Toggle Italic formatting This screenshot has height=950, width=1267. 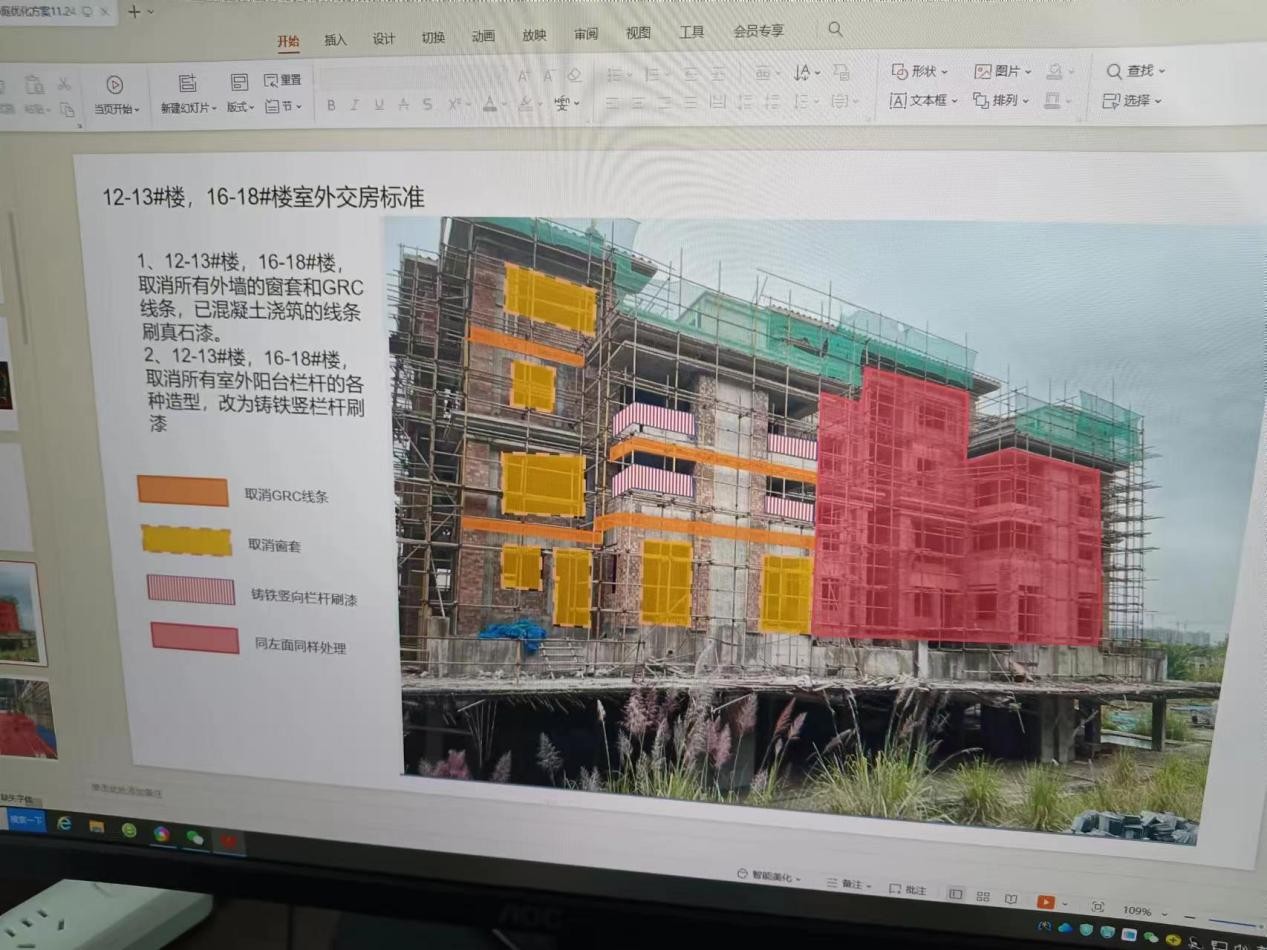click(x=354, y=105)
